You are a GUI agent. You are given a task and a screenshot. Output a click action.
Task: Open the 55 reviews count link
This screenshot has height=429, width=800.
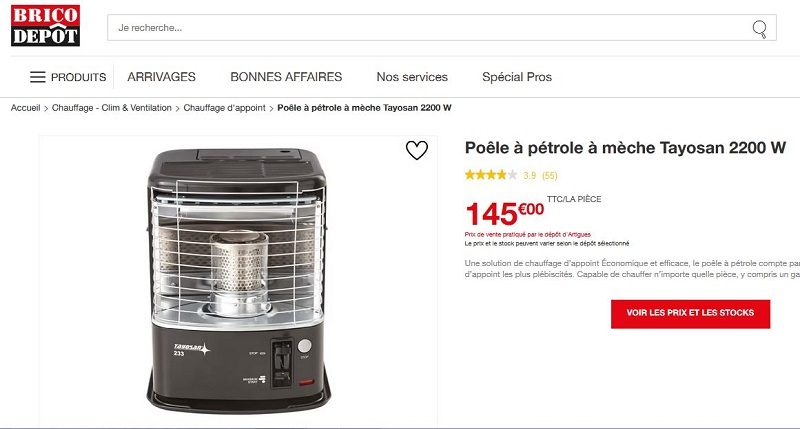[549, 175]
